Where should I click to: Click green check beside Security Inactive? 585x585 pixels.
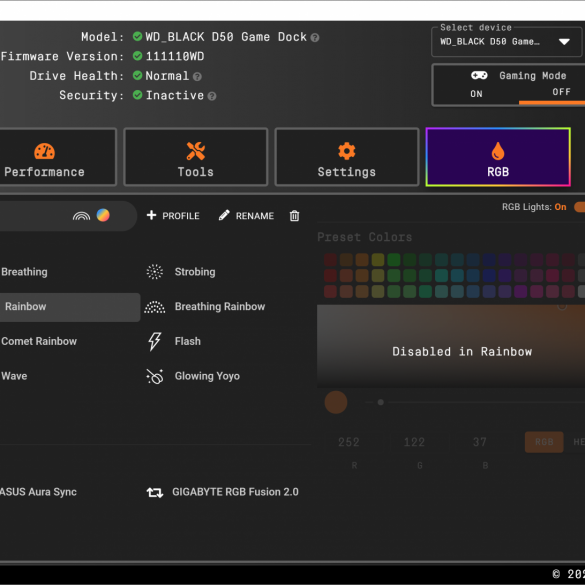point(137,95)
